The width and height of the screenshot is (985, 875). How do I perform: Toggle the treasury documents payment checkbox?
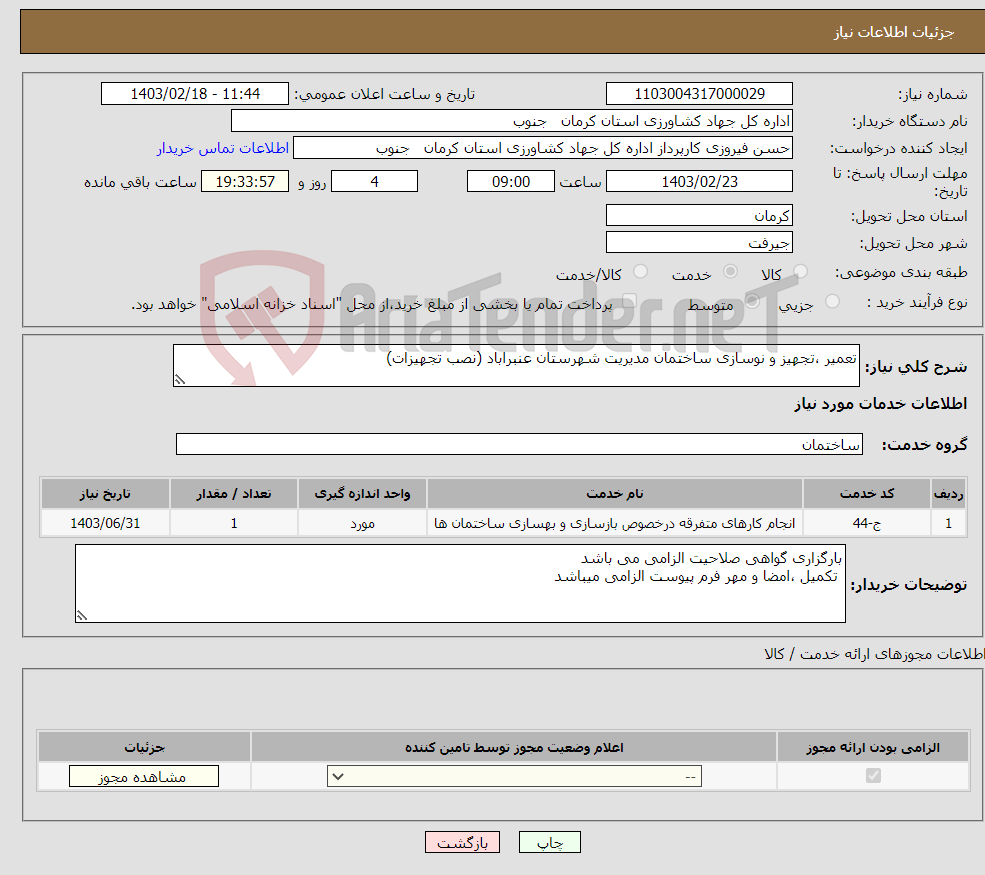point(629,302)
